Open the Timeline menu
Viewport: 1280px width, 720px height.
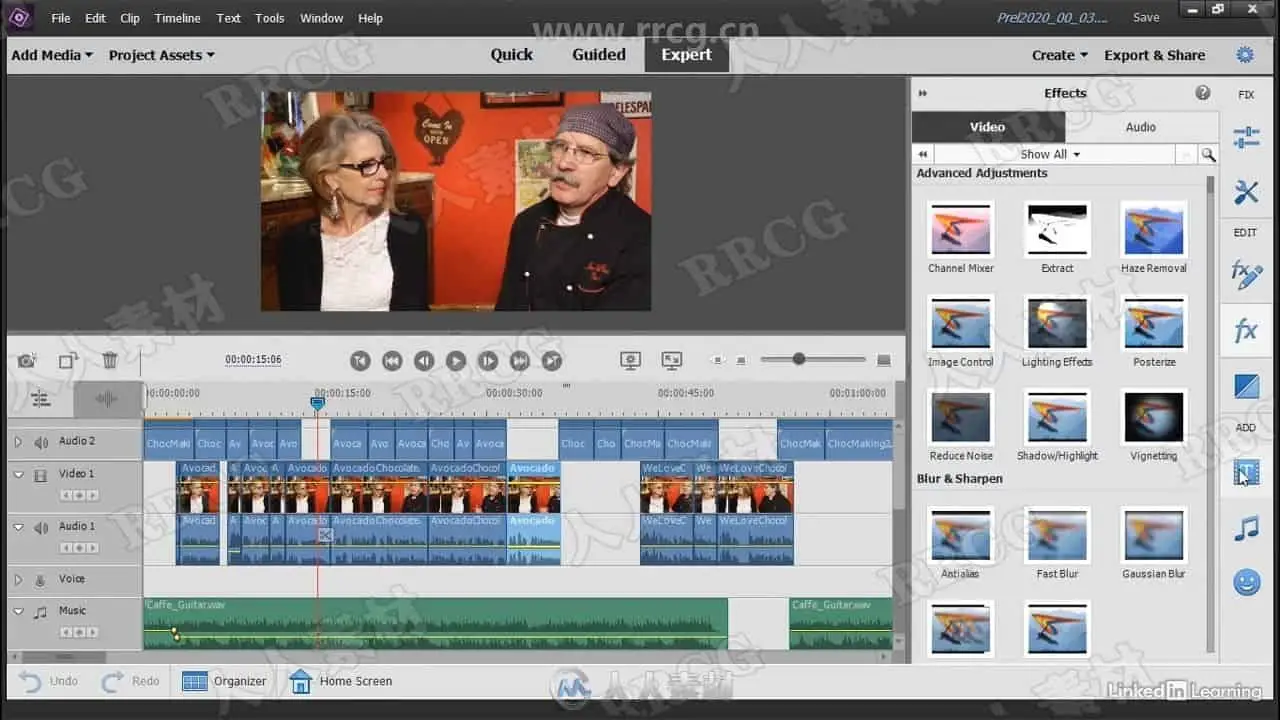(177, 18)
